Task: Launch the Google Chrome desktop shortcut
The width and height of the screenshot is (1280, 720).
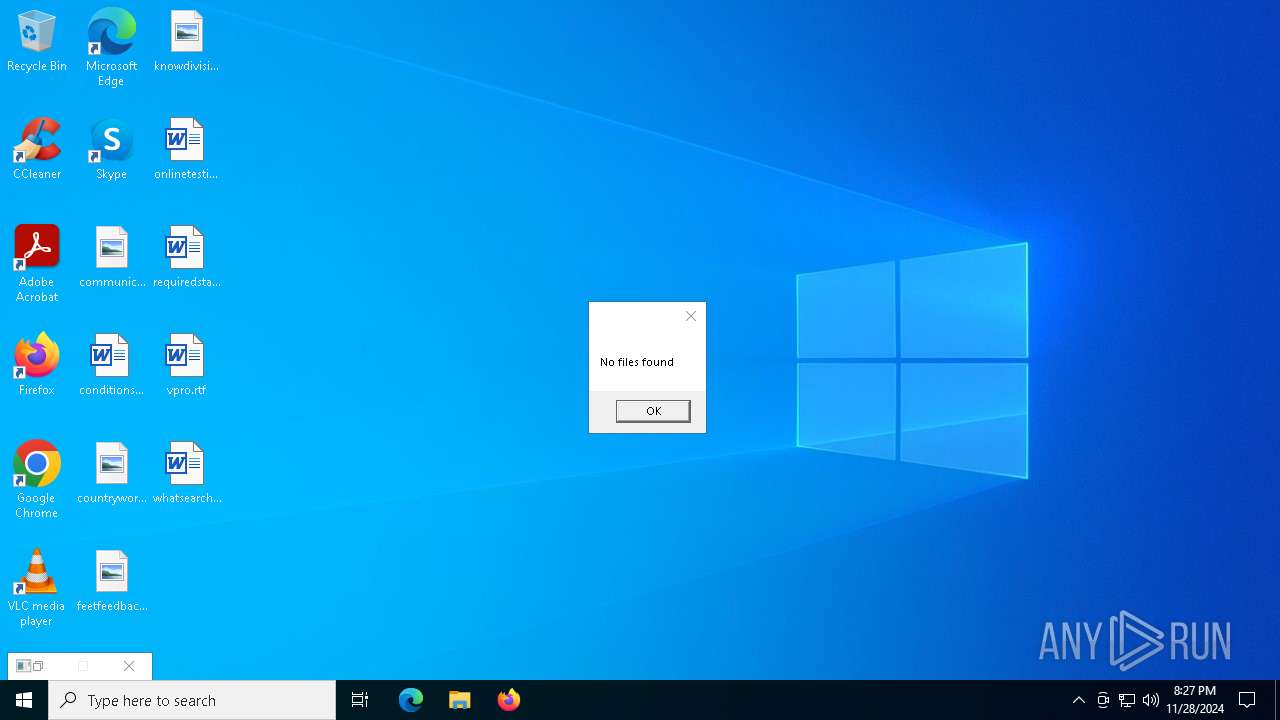Action: coord(37,480)
